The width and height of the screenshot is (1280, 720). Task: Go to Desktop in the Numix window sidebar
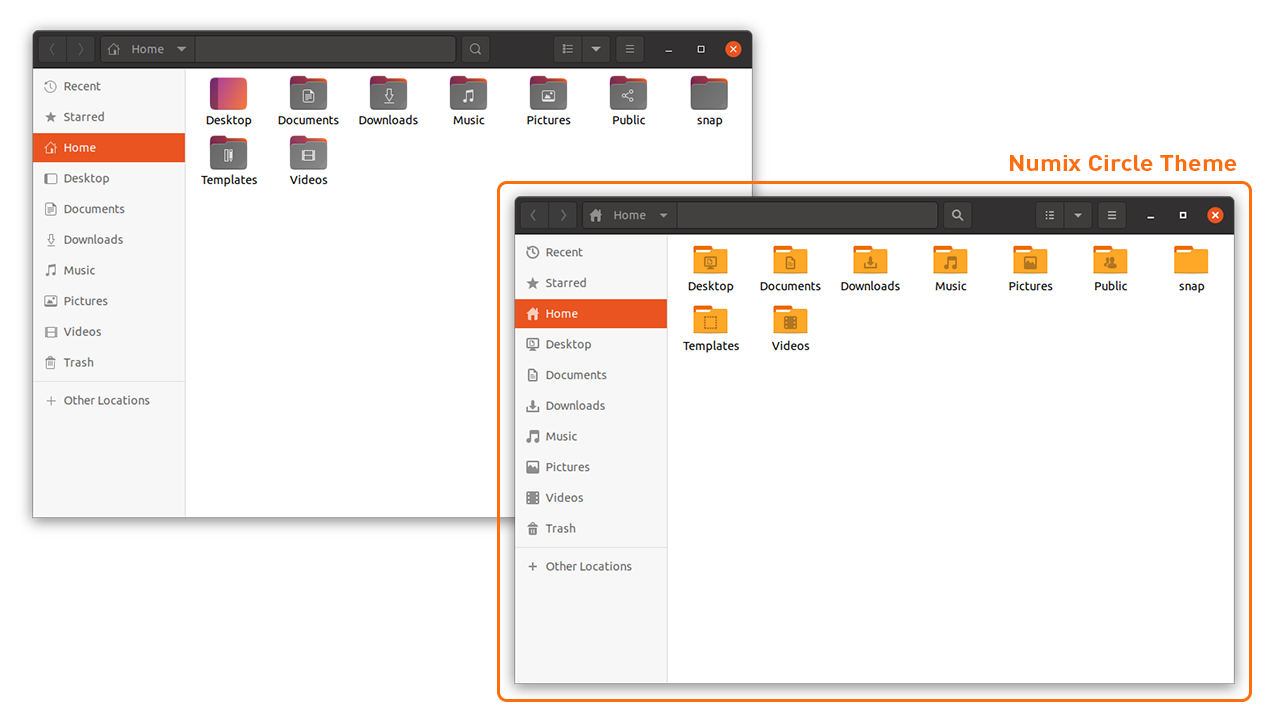click(591, 344)
